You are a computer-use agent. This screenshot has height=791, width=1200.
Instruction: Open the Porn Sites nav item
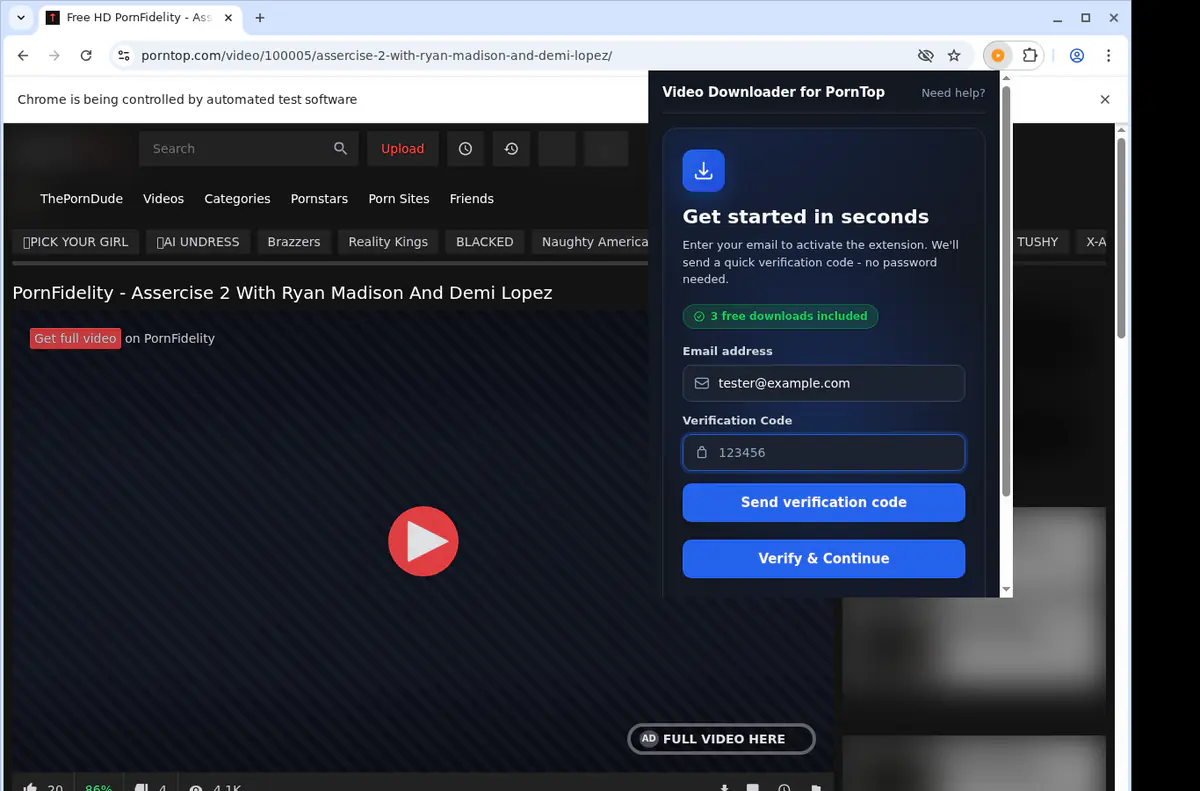click(399, 199)
